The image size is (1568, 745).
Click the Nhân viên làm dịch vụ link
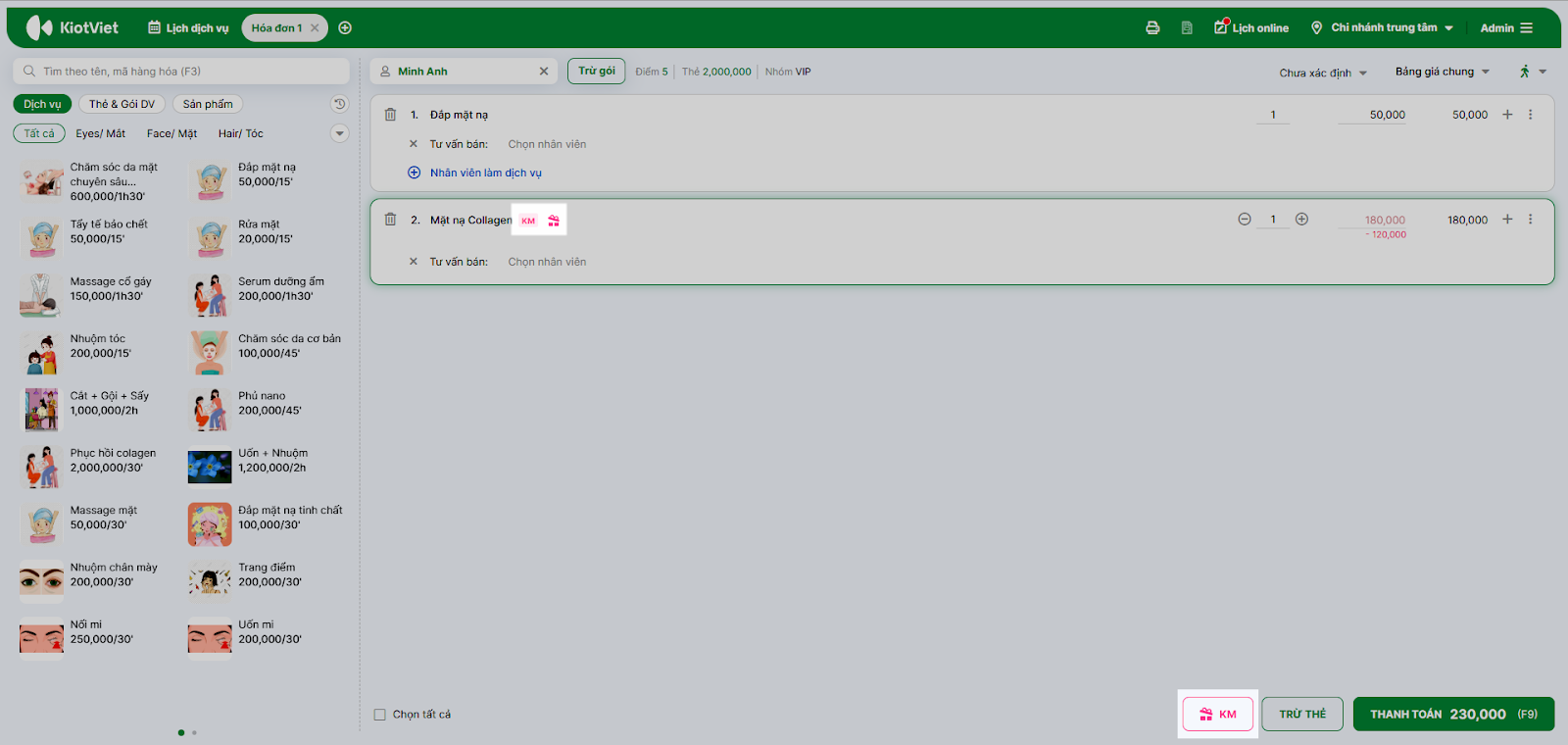(x=485, y=173)
